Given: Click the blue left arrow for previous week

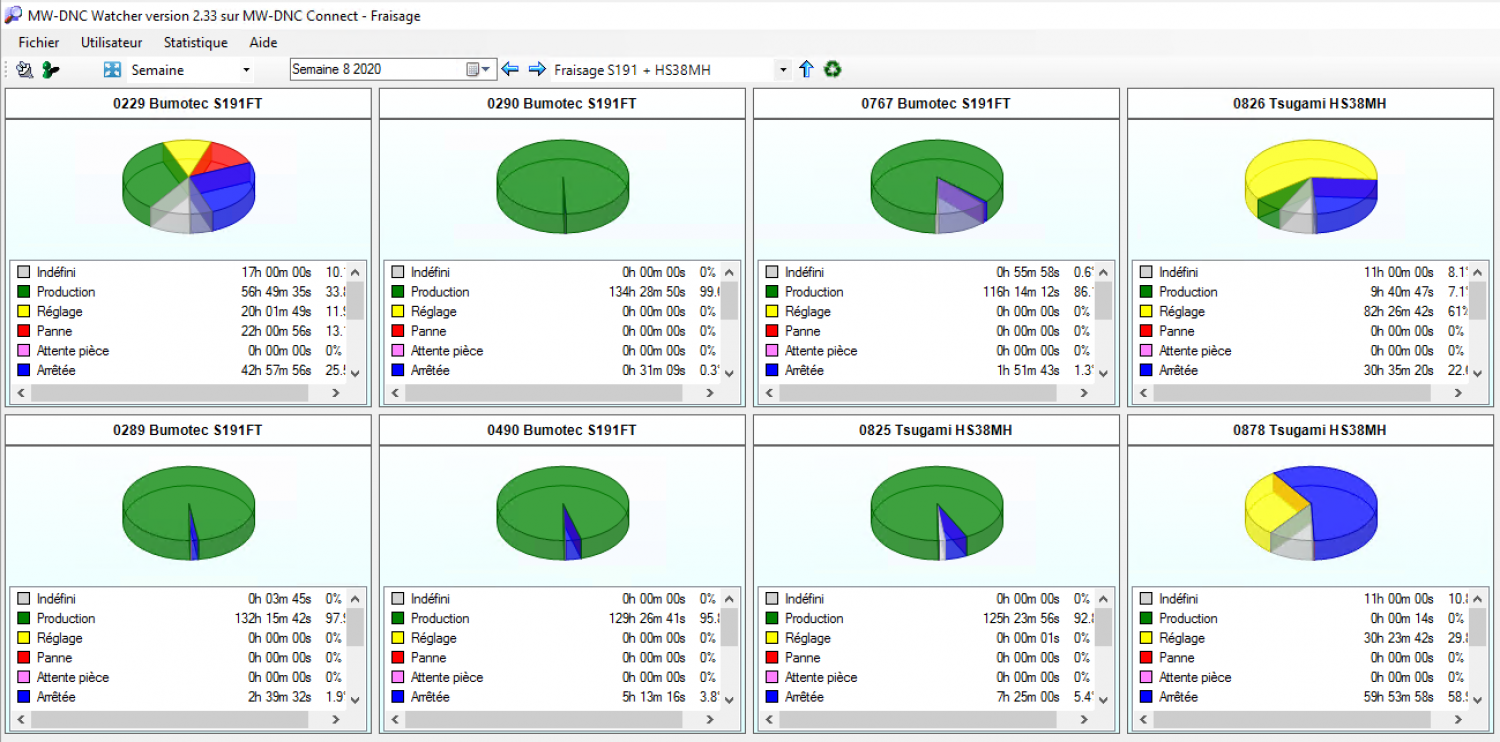Looking at the screenshot, I should coord(510,69).
